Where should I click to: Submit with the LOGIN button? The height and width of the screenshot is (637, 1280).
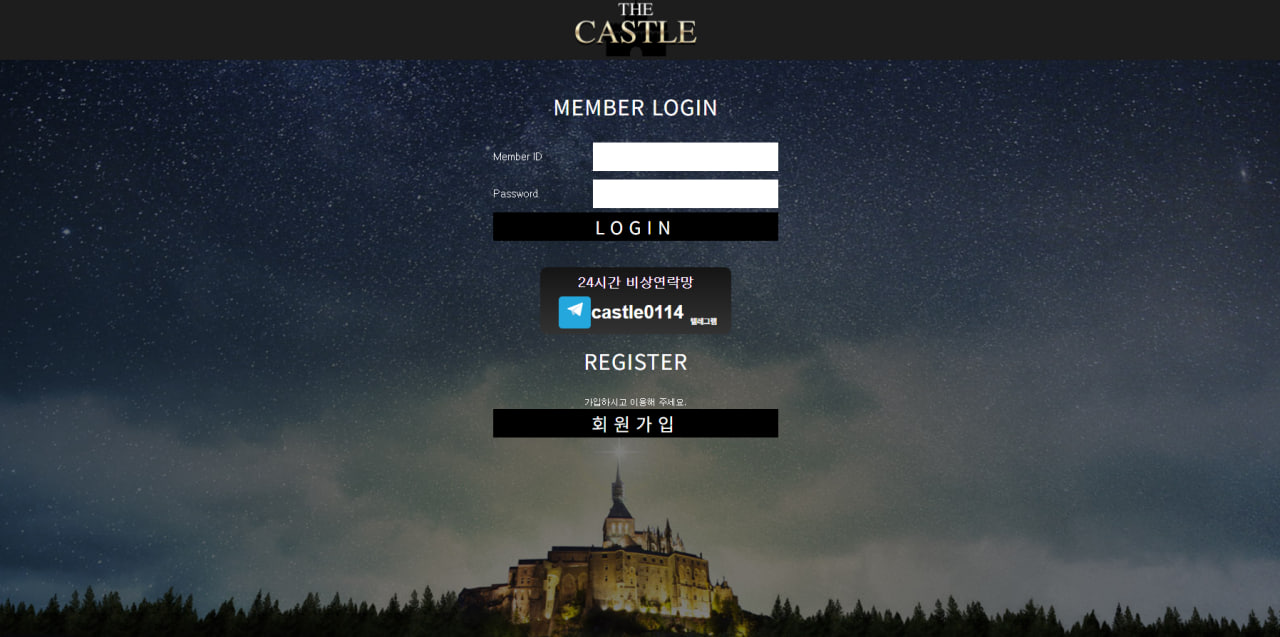[x=635, y=227]
